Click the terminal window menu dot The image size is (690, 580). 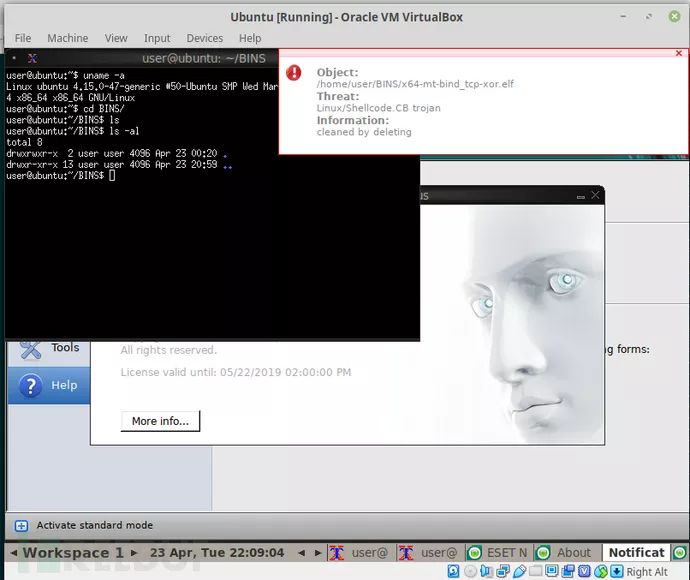[x=14, y=58]
